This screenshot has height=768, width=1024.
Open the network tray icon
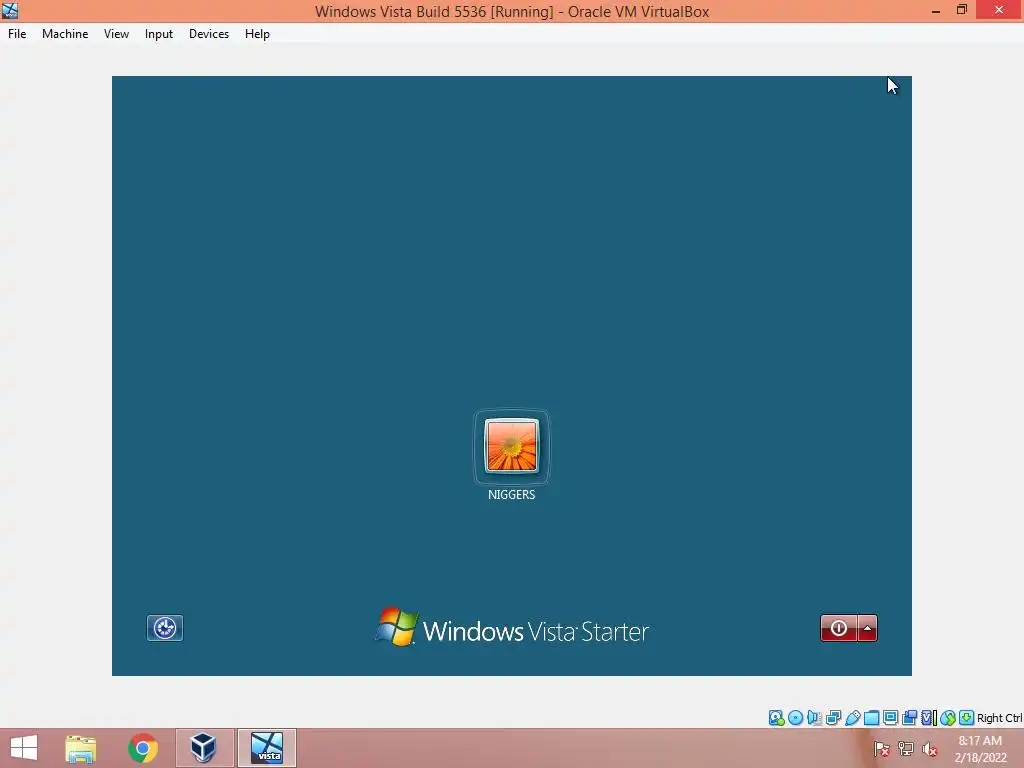[906, 749]
